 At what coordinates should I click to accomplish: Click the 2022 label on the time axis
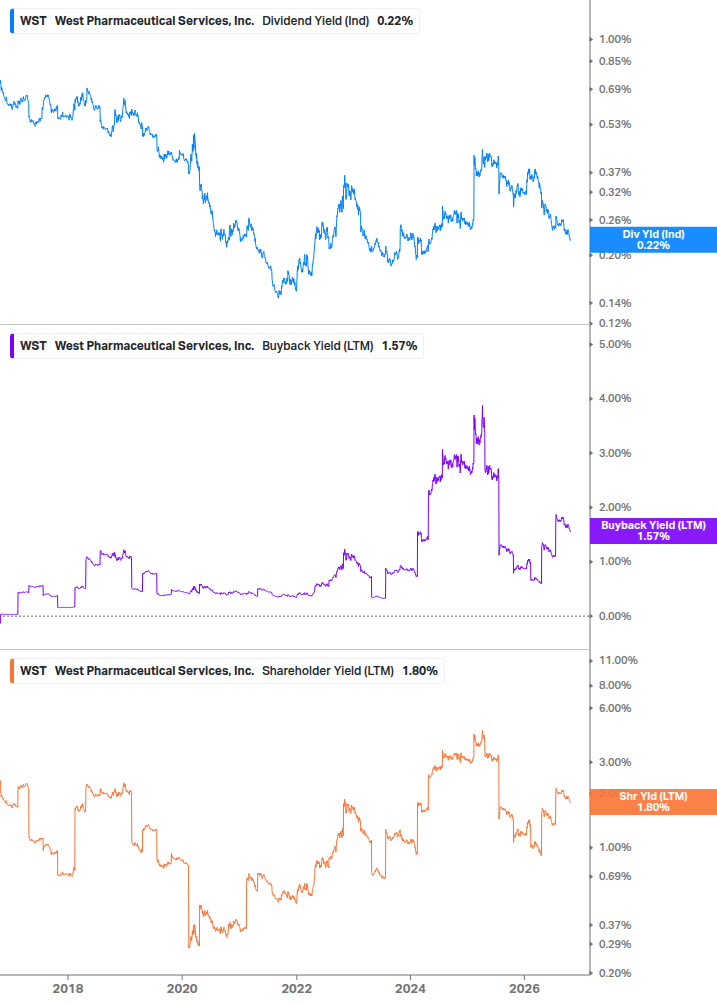(297, 988)
